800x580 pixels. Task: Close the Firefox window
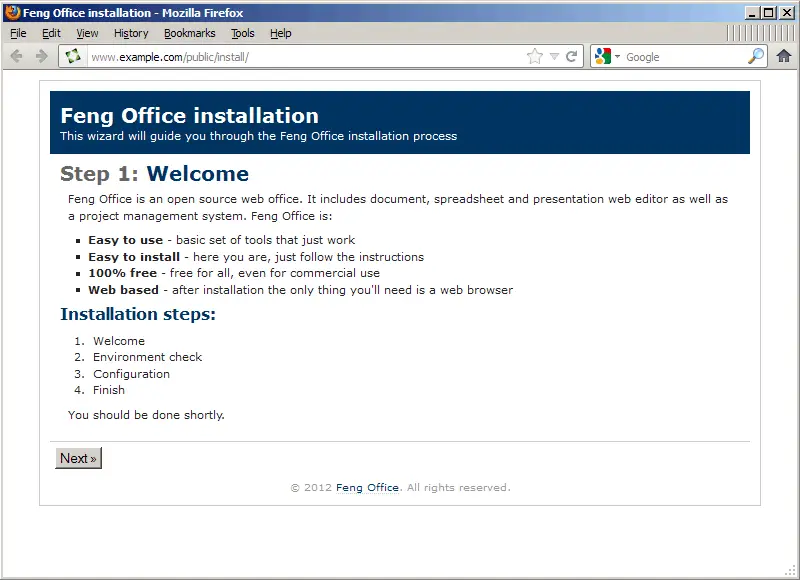[x=787, y=13]
